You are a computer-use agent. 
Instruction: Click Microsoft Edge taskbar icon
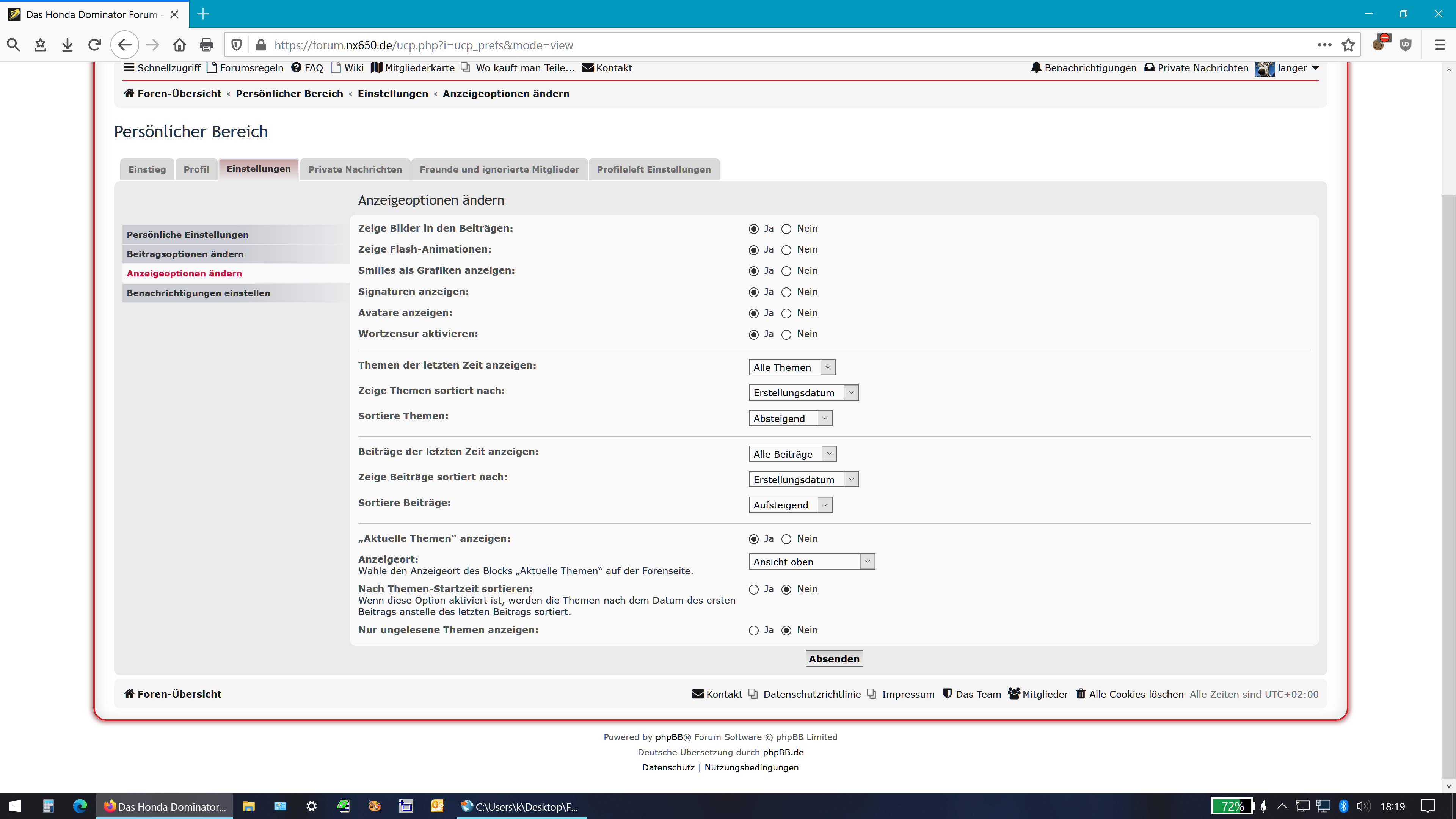tap(80, 806)
